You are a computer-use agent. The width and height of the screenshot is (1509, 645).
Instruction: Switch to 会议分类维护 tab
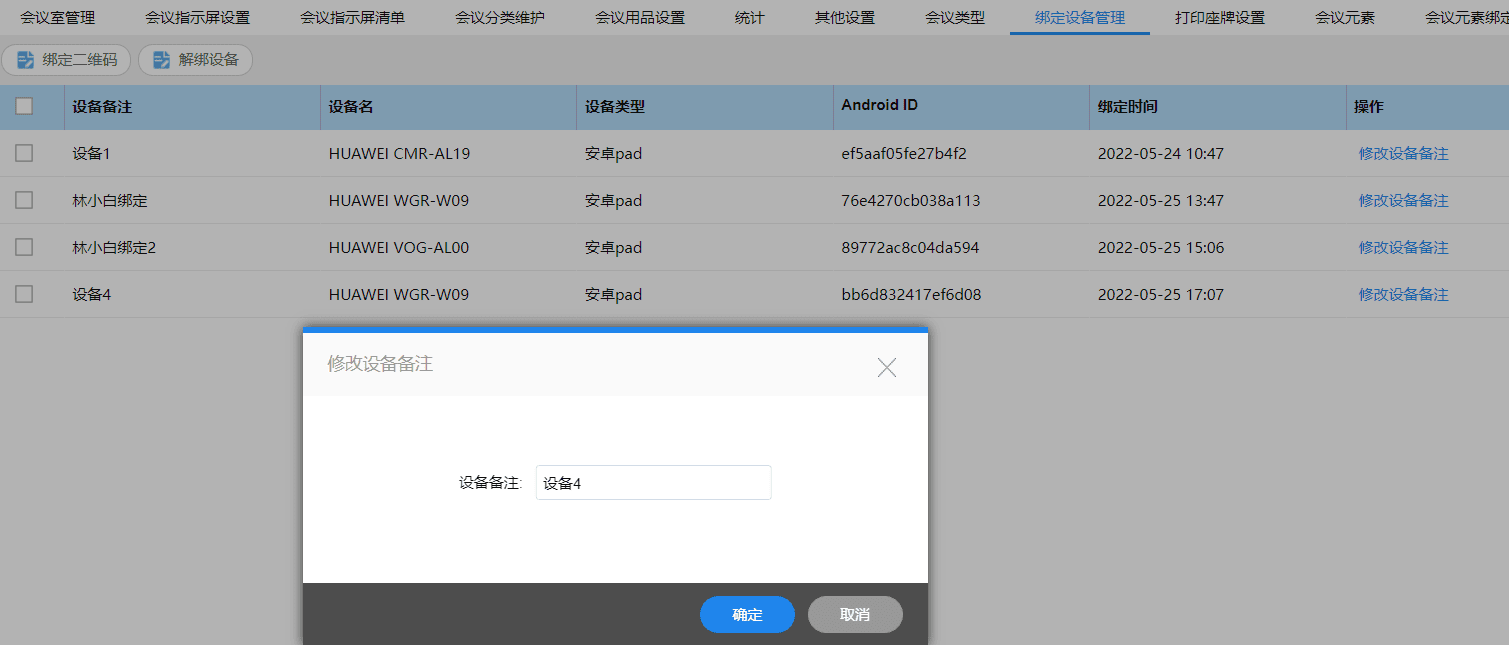(500, 17)
